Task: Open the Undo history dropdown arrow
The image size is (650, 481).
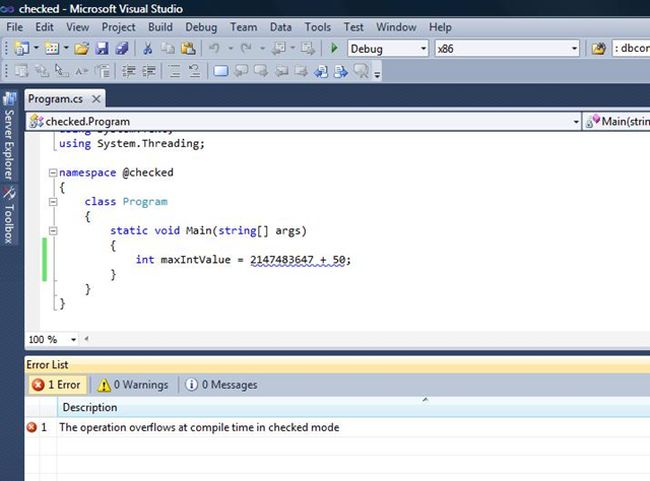Action: [x=230, y=48]
